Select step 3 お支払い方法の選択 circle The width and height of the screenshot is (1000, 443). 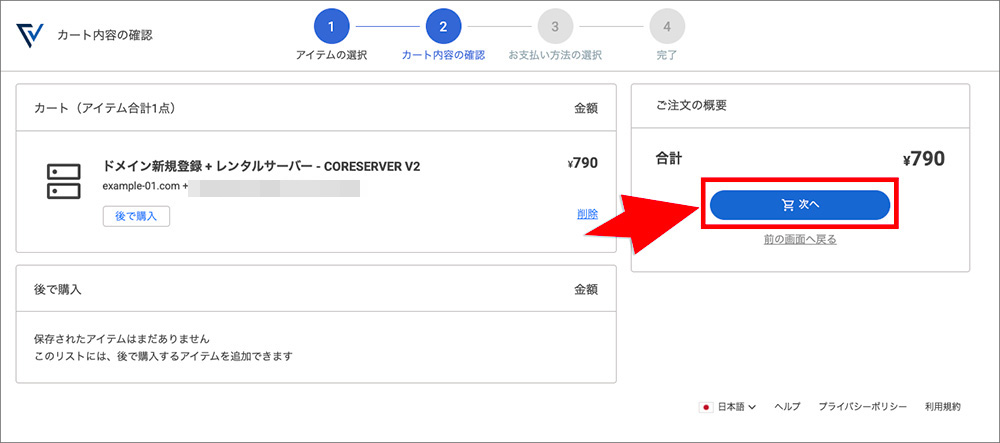[555, 27]
